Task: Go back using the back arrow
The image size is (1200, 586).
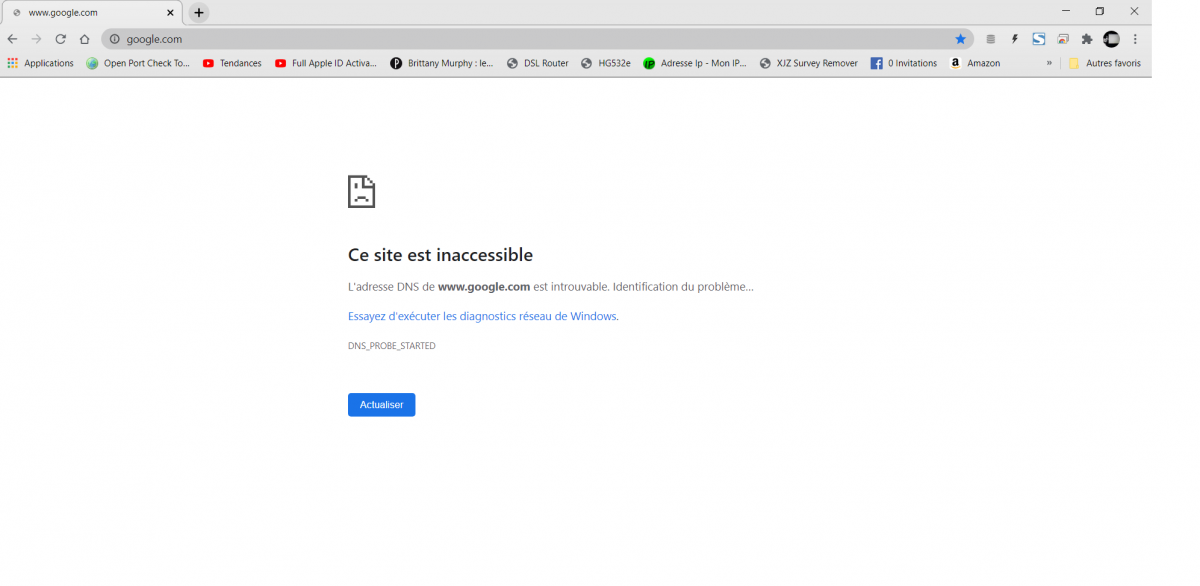Action: click(12, 39)
